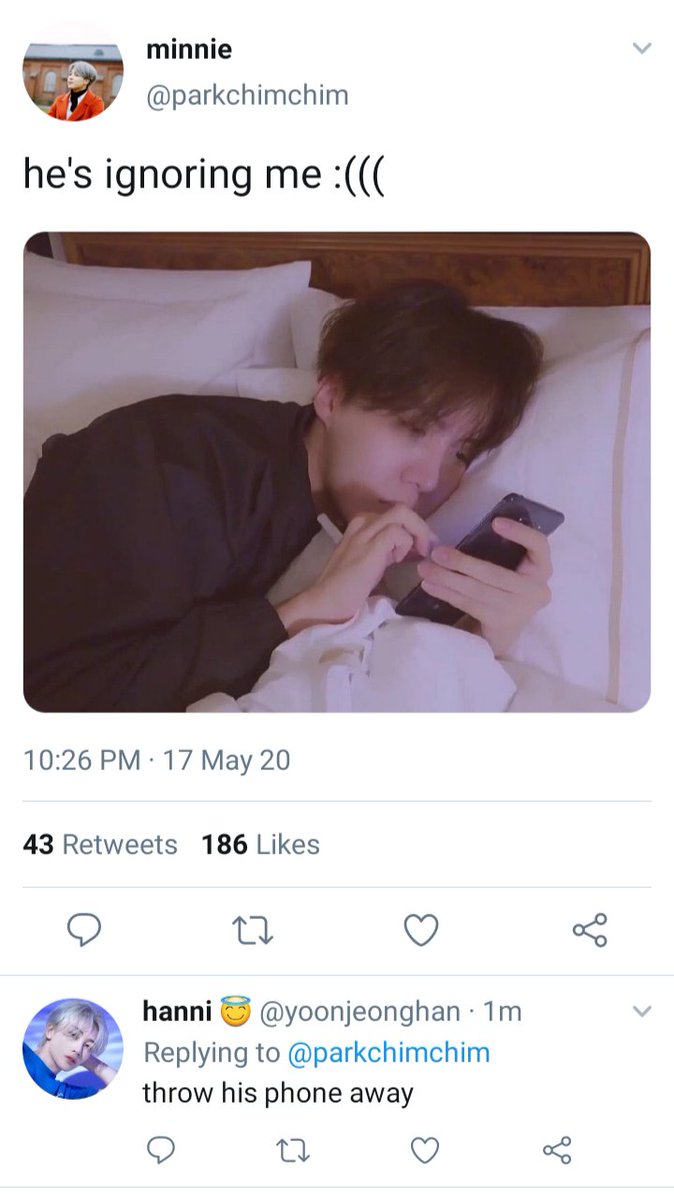Open the @yoonjeonghan handle
Viewport: 674px width, 1200px height.
[x=360, y=1012]
